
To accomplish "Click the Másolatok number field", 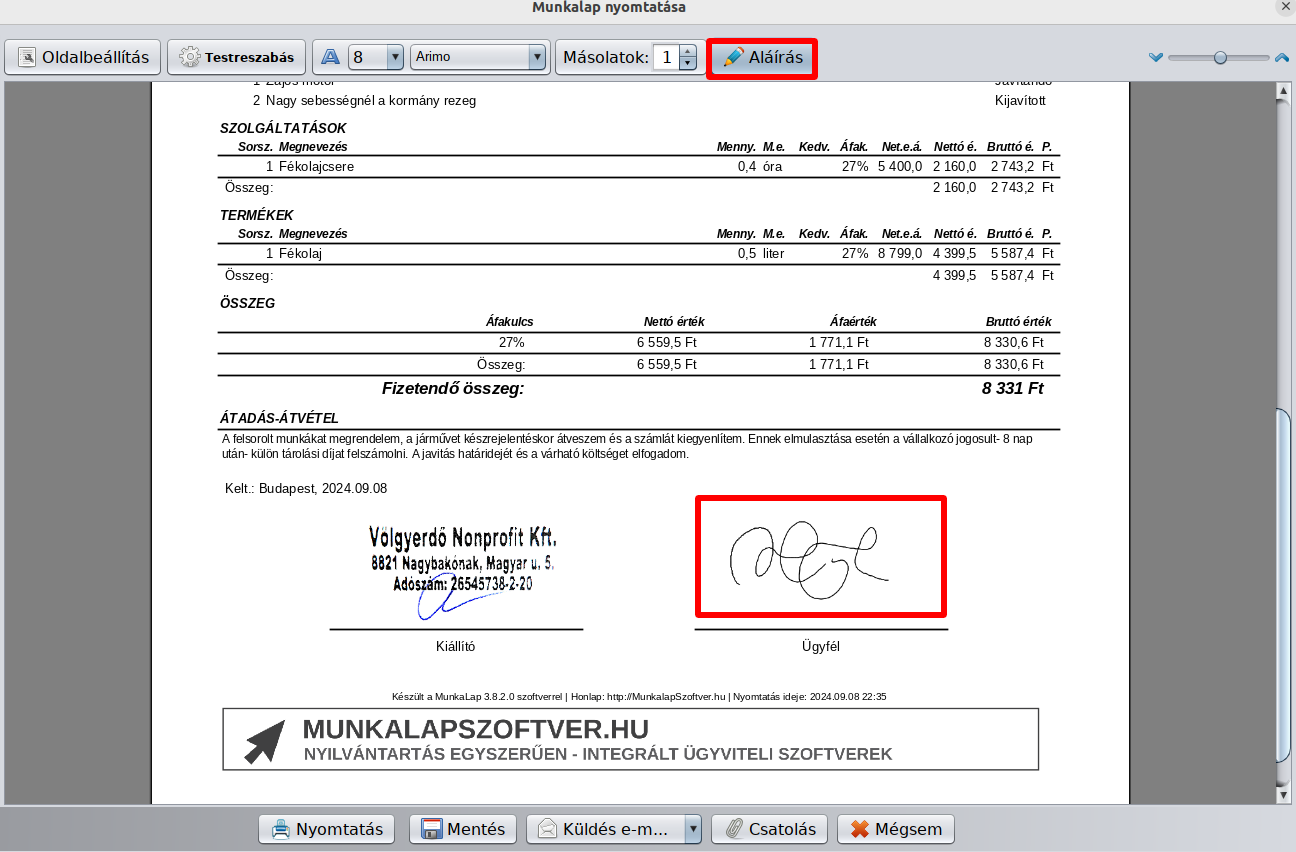I will click(x=665, y=58).
